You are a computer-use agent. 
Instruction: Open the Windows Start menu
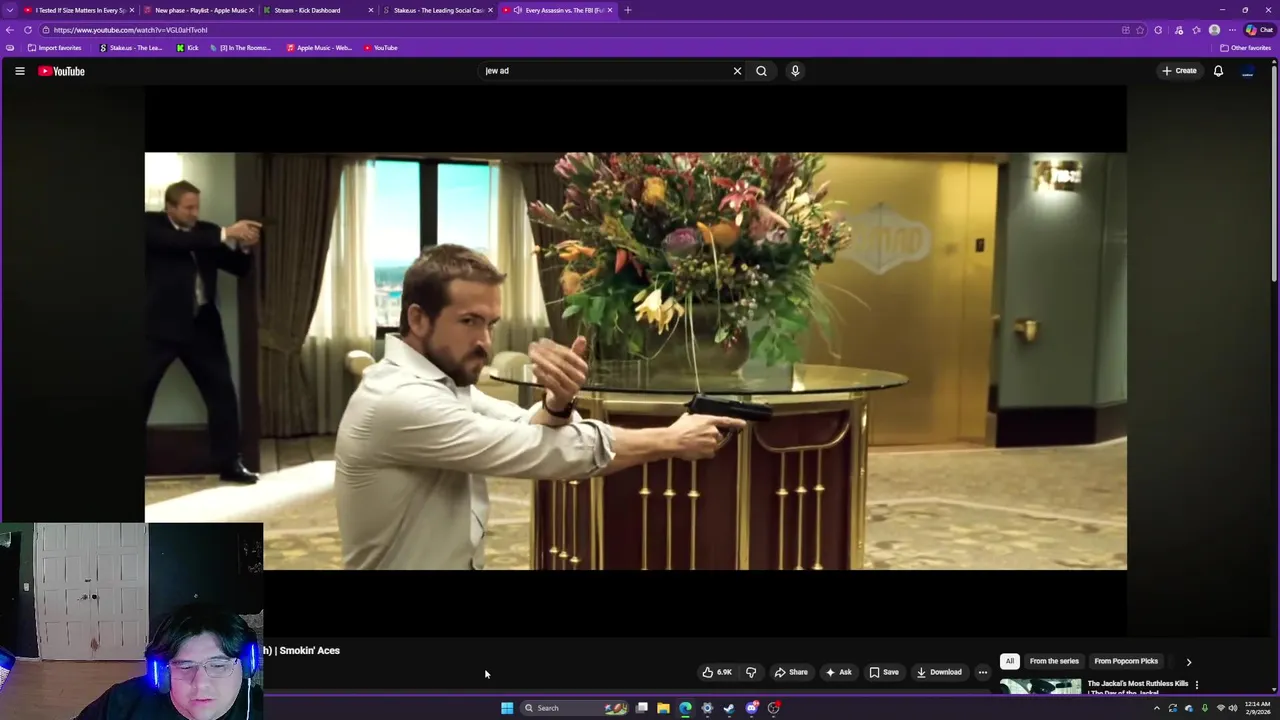point(507,708)
